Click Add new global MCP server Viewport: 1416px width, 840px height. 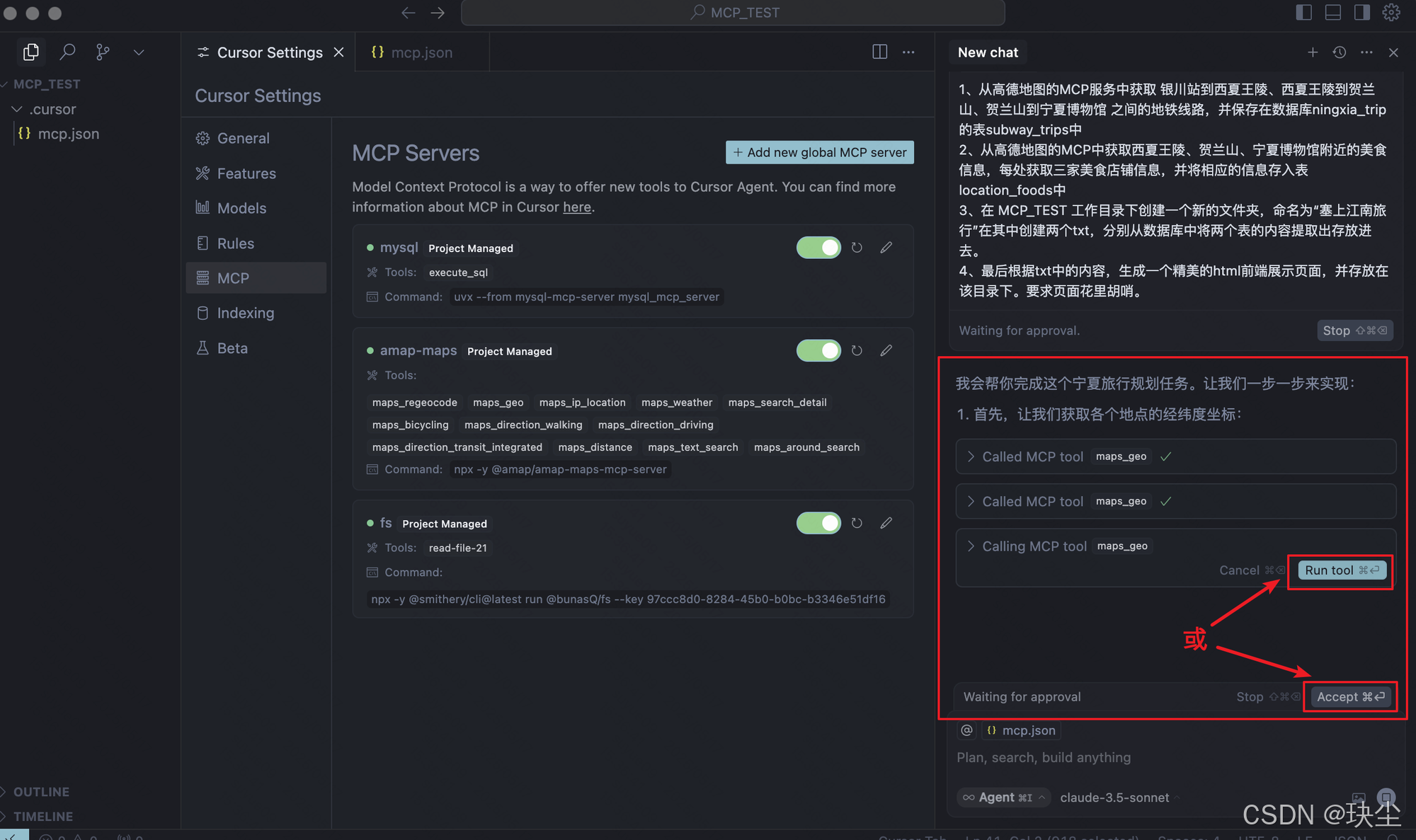click(x=819, y=152)
